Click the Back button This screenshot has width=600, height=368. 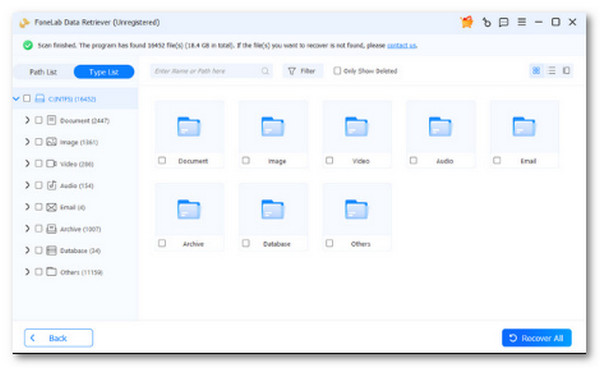pos(59,338)
